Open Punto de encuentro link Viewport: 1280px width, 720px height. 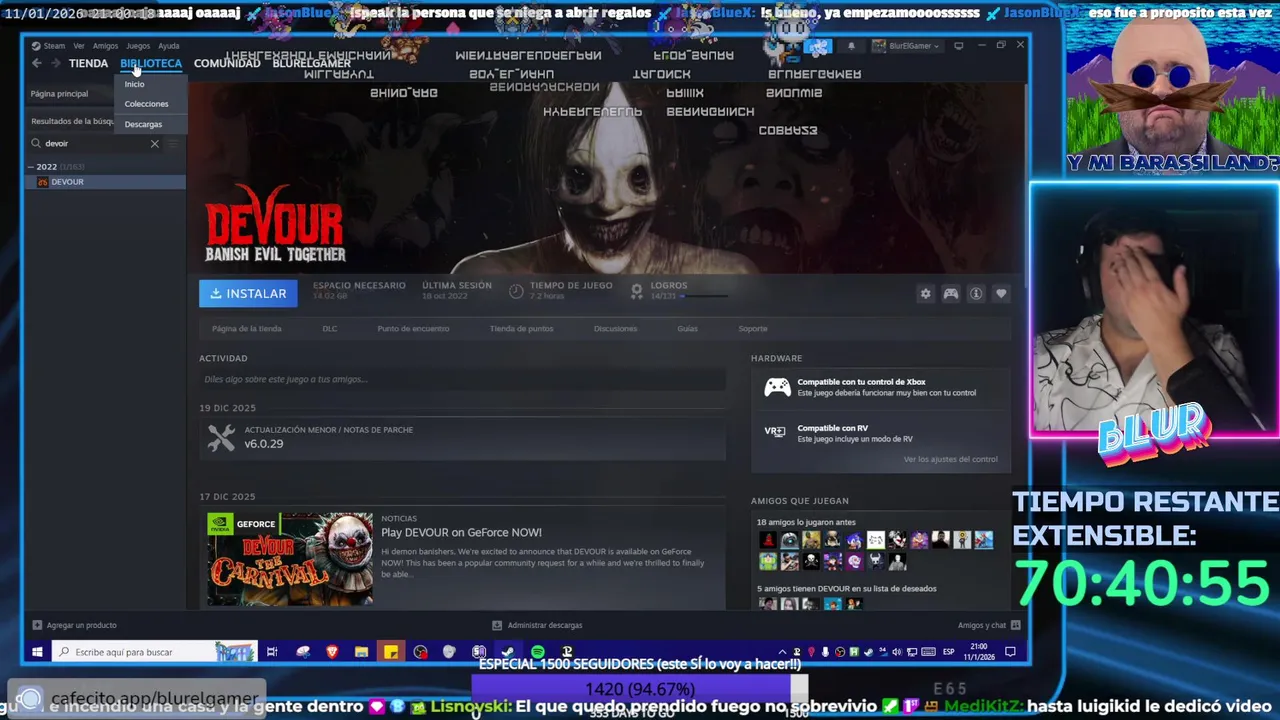click(x=413, y=328)
